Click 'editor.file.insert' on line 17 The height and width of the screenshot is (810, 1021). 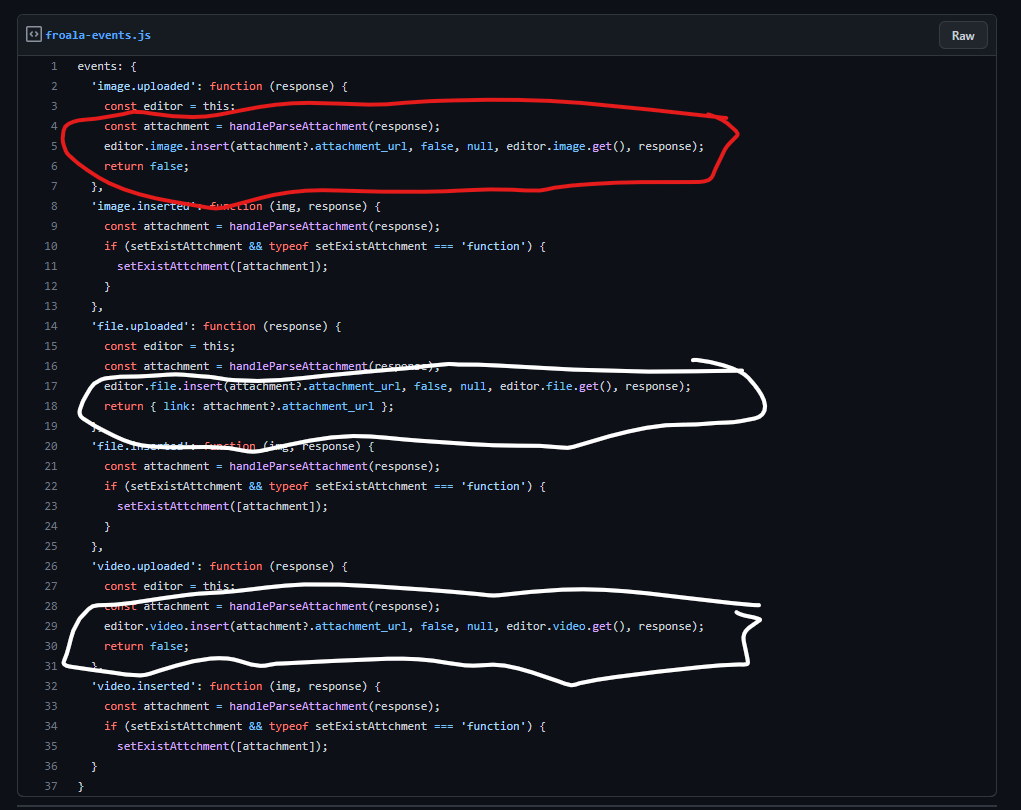(x=163, y=386)
